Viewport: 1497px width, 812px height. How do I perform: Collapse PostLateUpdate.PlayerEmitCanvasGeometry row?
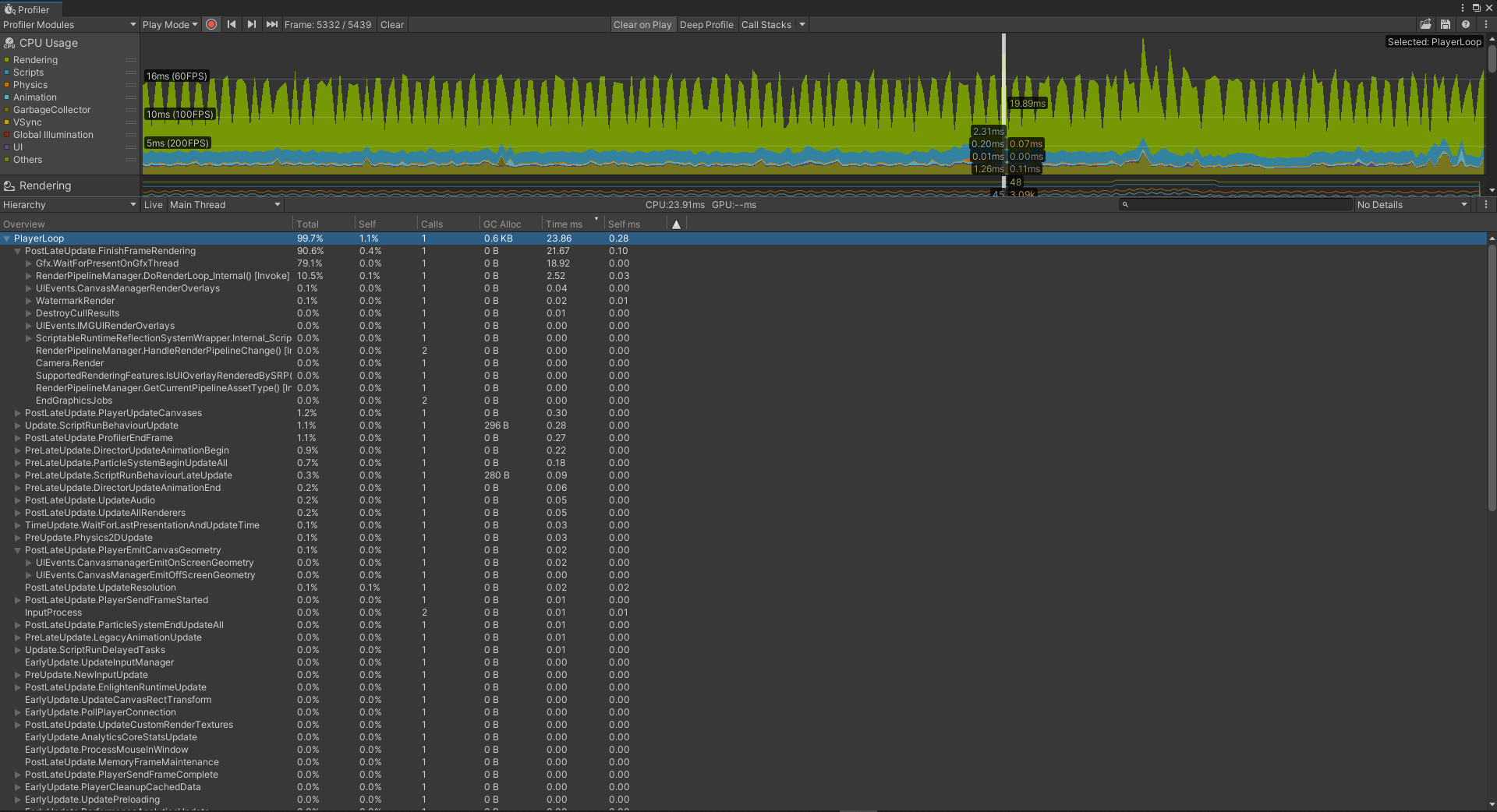point(18,550)
